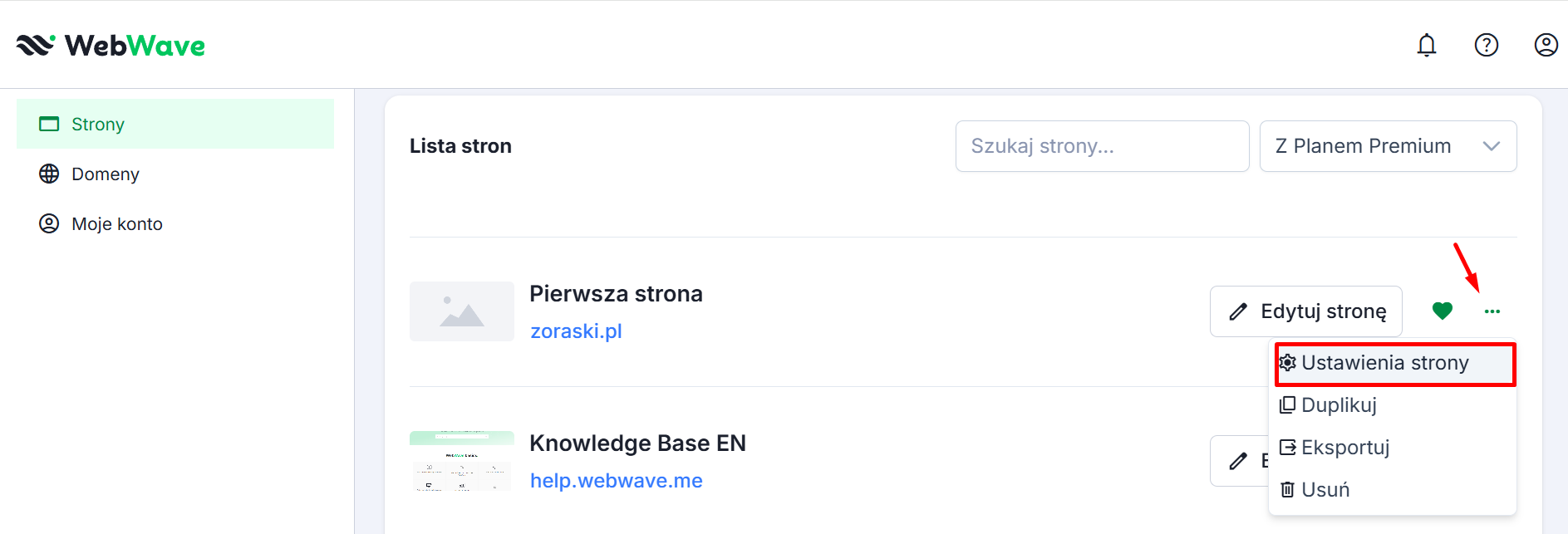
Task: Open the zoraski.pl link
Action: pos(576,331)
